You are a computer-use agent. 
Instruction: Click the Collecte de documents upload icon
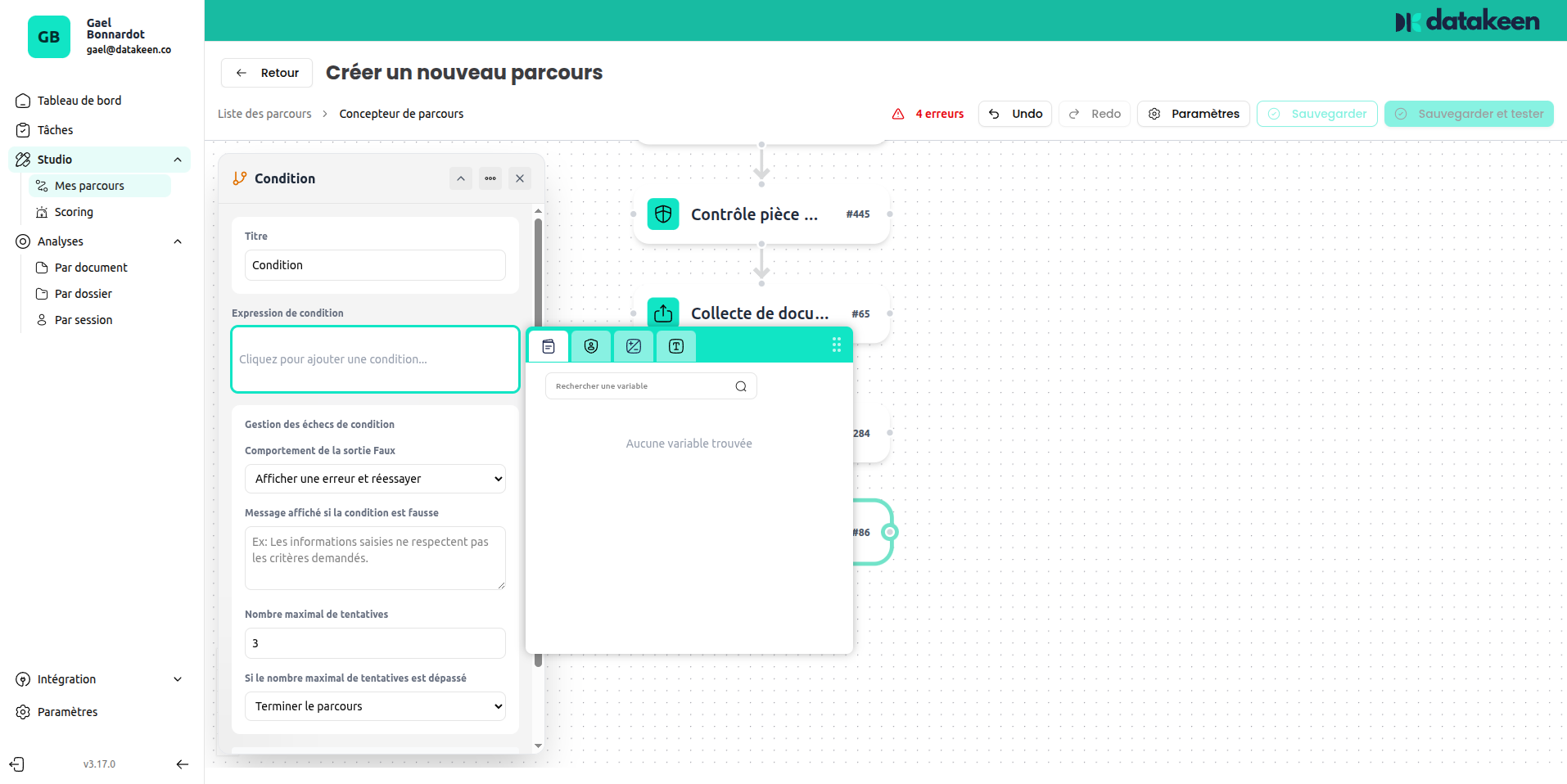click(663, 313)
